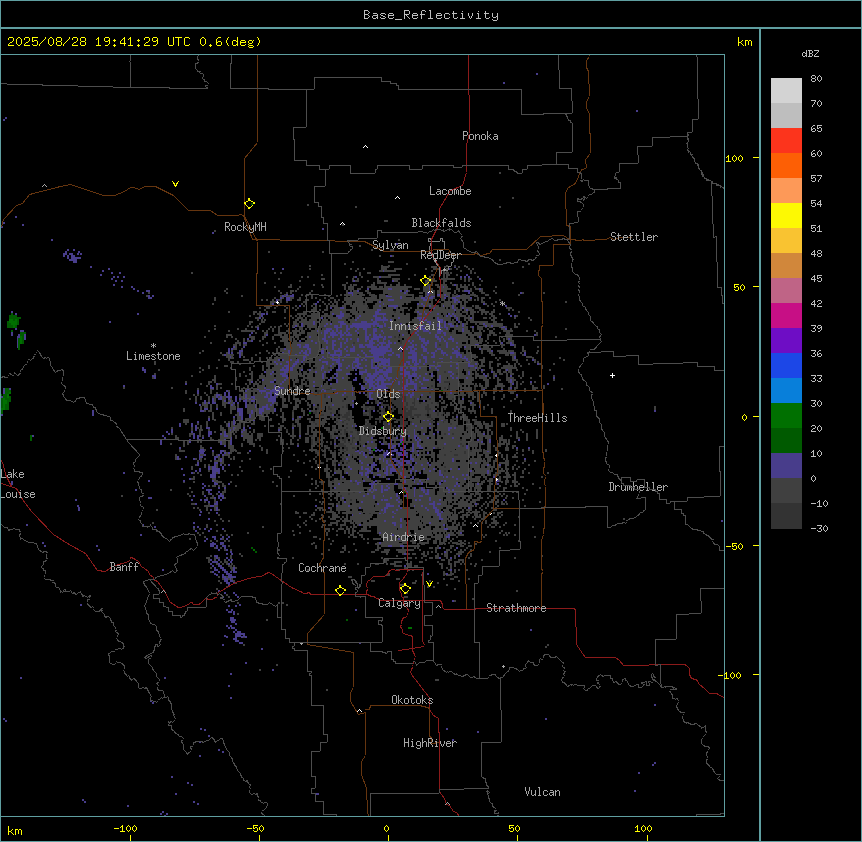Click the km label at top right

[x=745, y=42]
